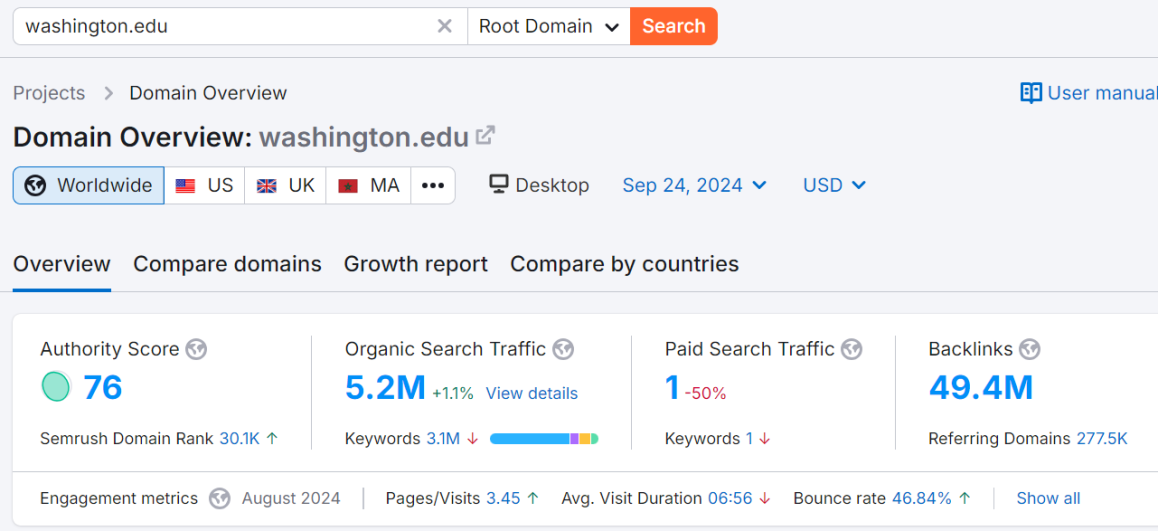This screenshot has width=1158, height=531.
Task: Open organic Keywords 3.1M value
Action: click(443, 439)
